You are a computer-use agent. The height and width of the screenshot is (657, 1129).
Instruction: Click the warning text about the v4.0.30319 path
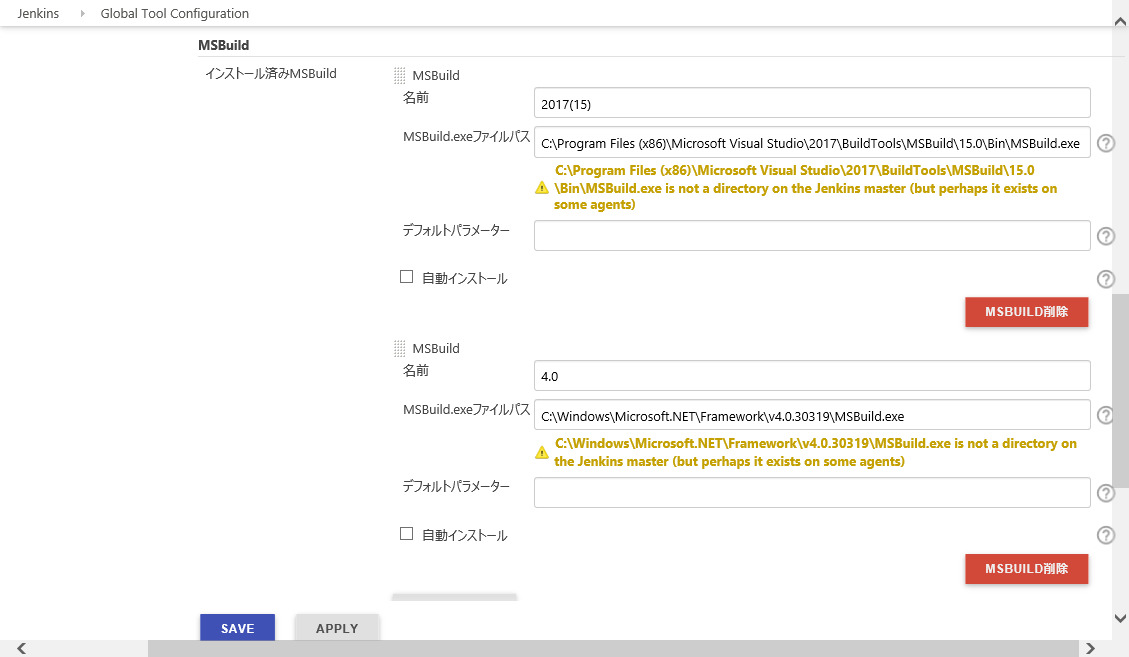point(815,452)
